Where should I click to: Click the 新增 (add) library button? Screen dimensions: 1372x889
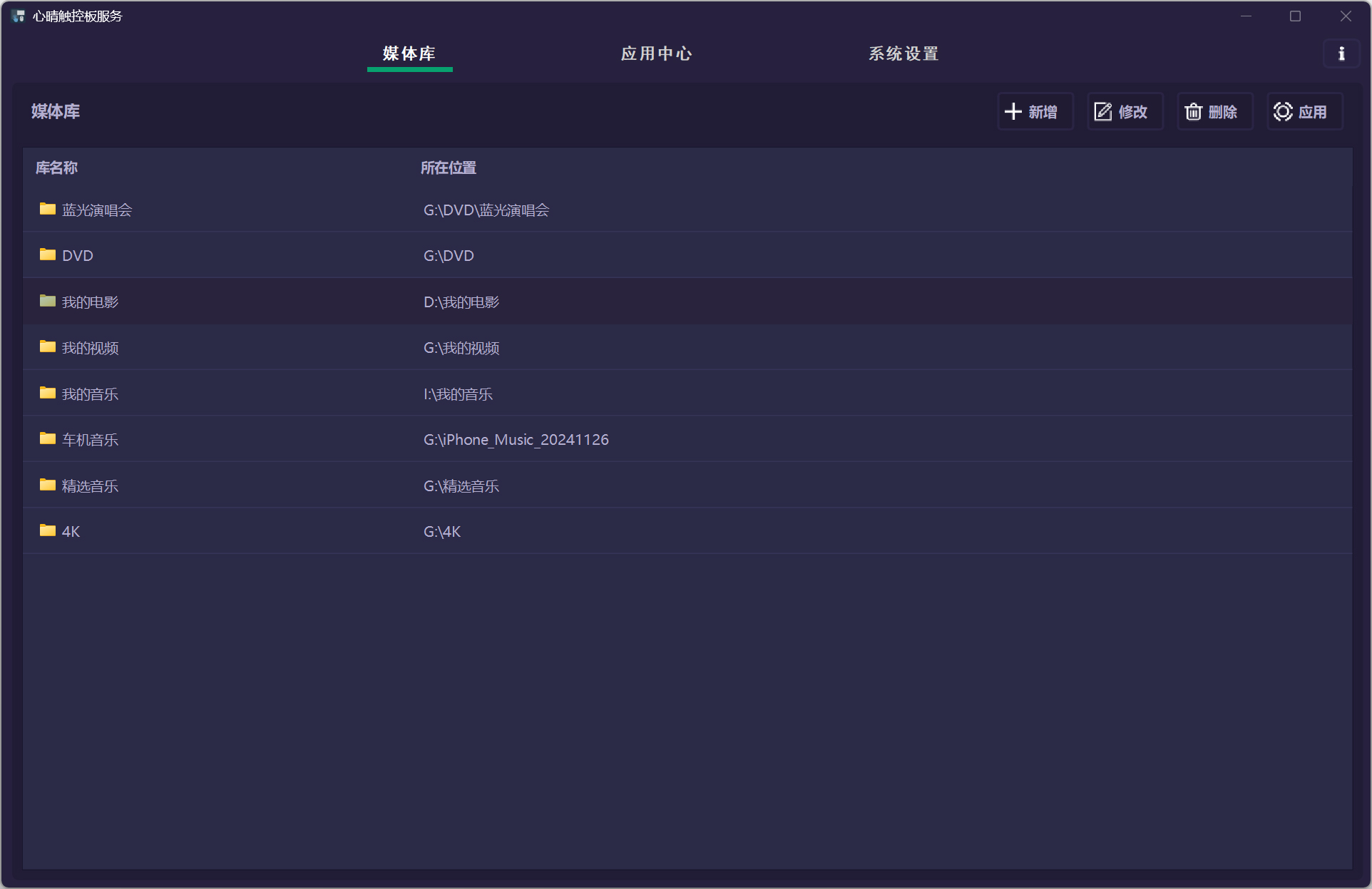(x=1035, y=112)
